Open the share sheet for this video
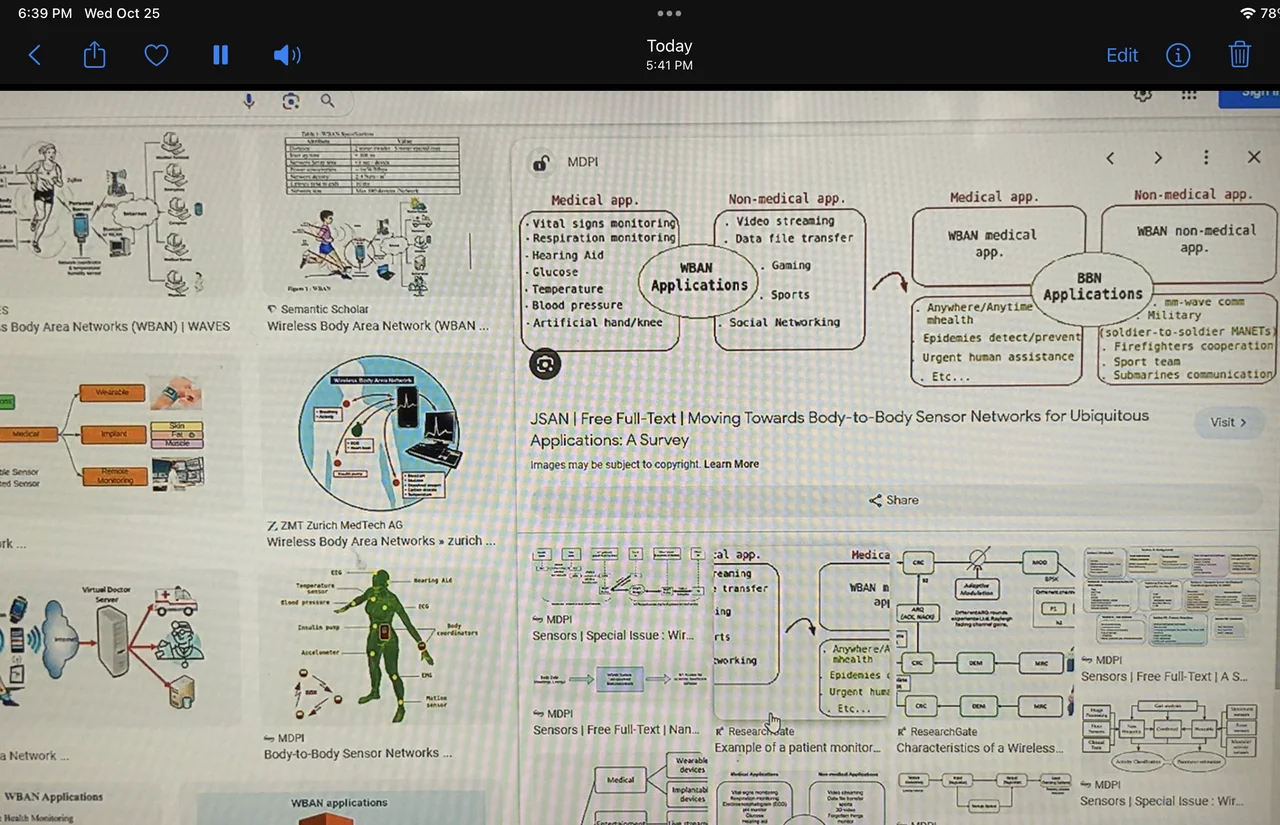1280x825 pixels. [94, 54]
